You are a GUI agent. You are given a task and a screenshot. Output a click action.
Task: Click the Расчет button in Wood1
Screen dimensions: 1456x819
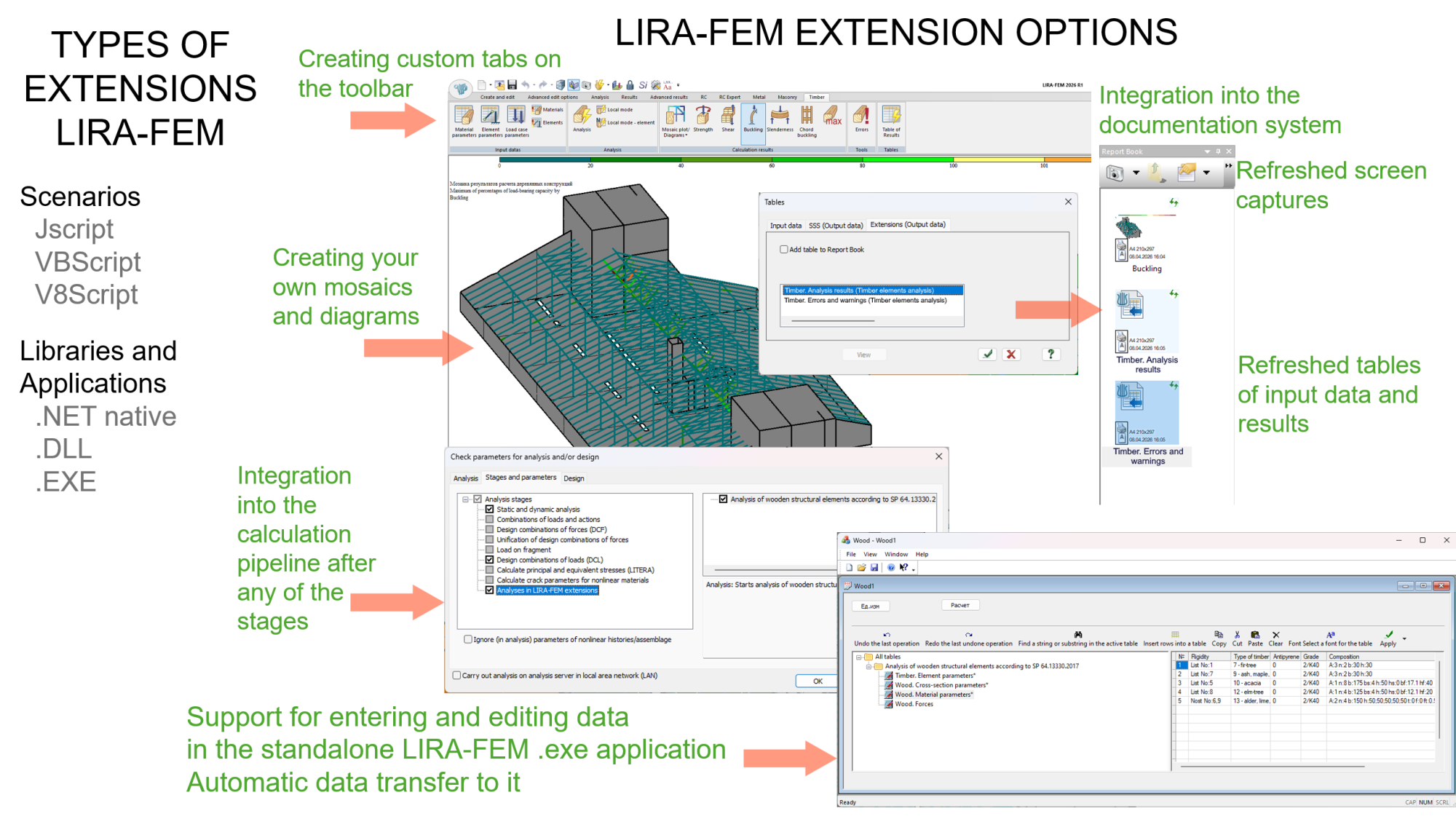[960, 605]
